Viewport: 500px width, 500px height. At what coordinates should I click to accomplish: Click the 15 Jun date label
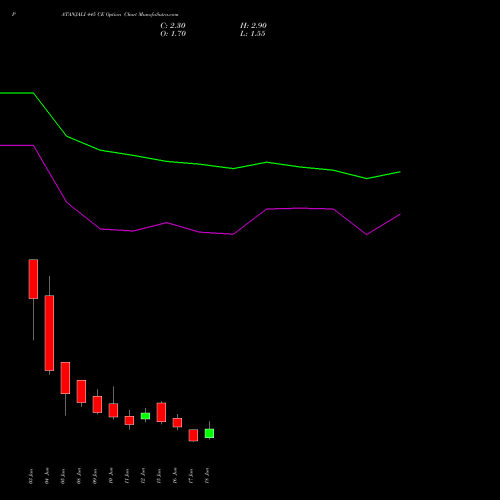pyautogui.click(x=159, y=476)
